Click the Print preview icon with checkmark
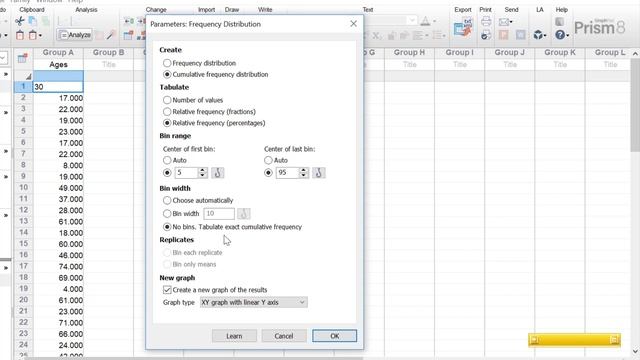 point(486,35)
